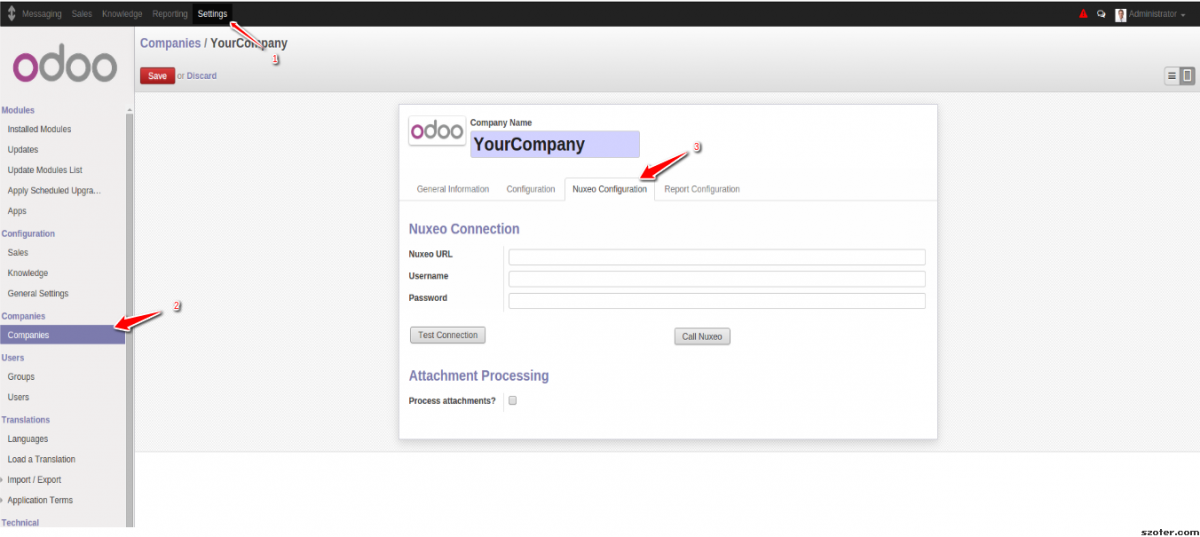Screen dimensions: 1200x537
Task: Click the Modules section header
Action: (18, 110)
